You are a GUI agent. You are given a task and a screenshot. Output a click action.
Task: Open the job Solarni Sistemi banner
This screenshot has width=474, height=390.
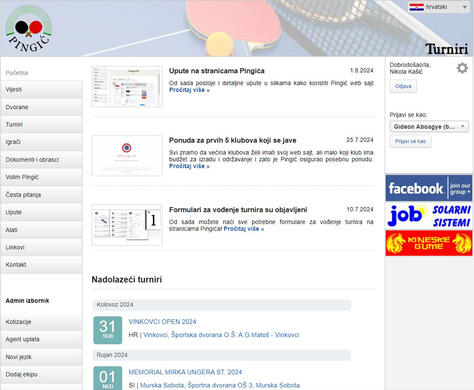pyautogui.click(x=429, y=216)
